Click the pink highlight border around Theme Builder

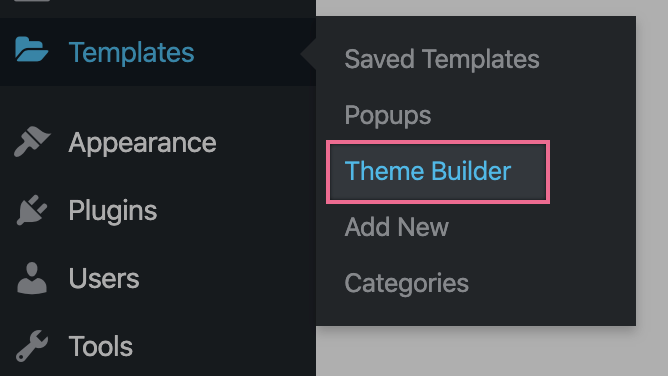(438, 142)
